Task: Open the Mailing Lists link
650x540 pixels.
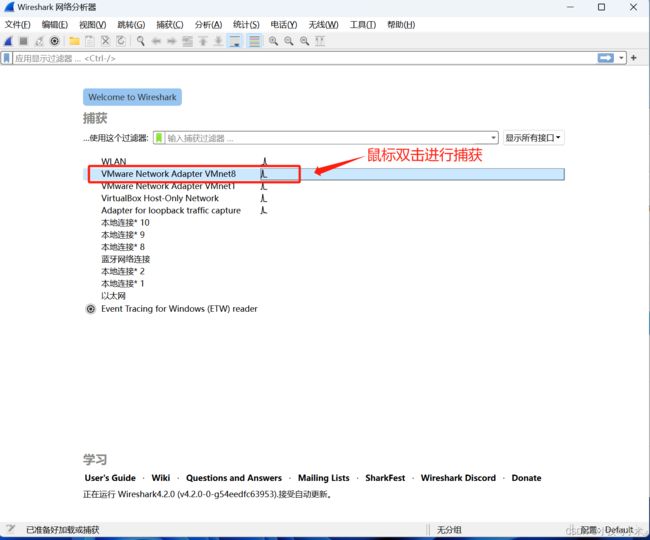Action: pyautogui.click(x=324, y=478)
